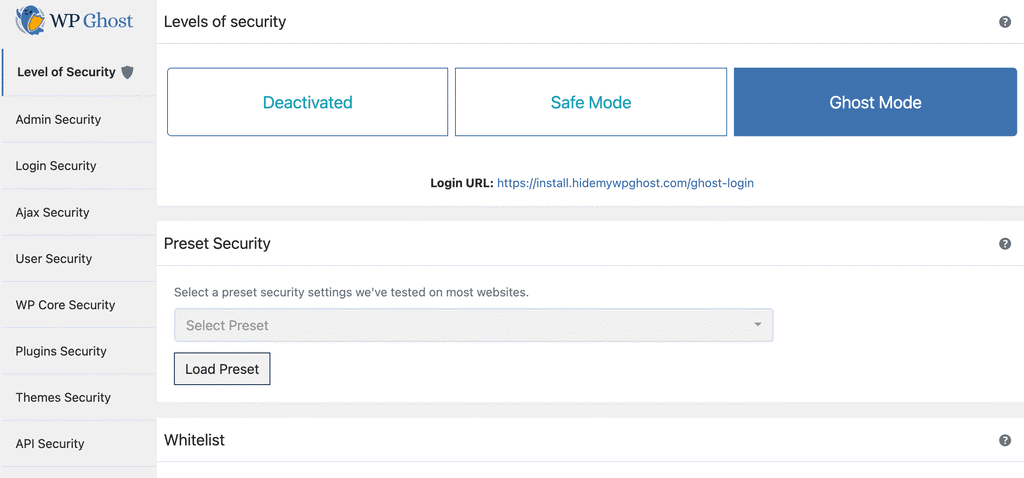
Task: Click the Load Preset button
Action: (x=222, y=369)
